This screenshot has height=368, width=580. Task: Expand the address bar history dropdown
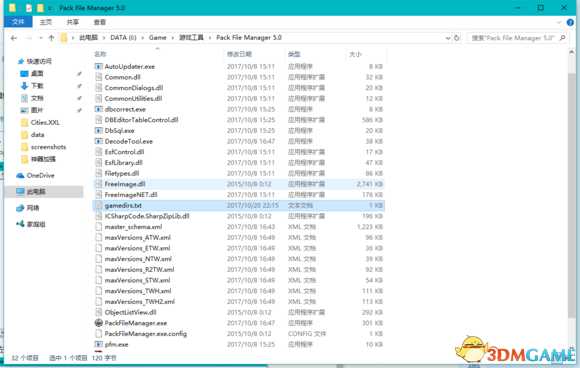[x=448, y=38]
